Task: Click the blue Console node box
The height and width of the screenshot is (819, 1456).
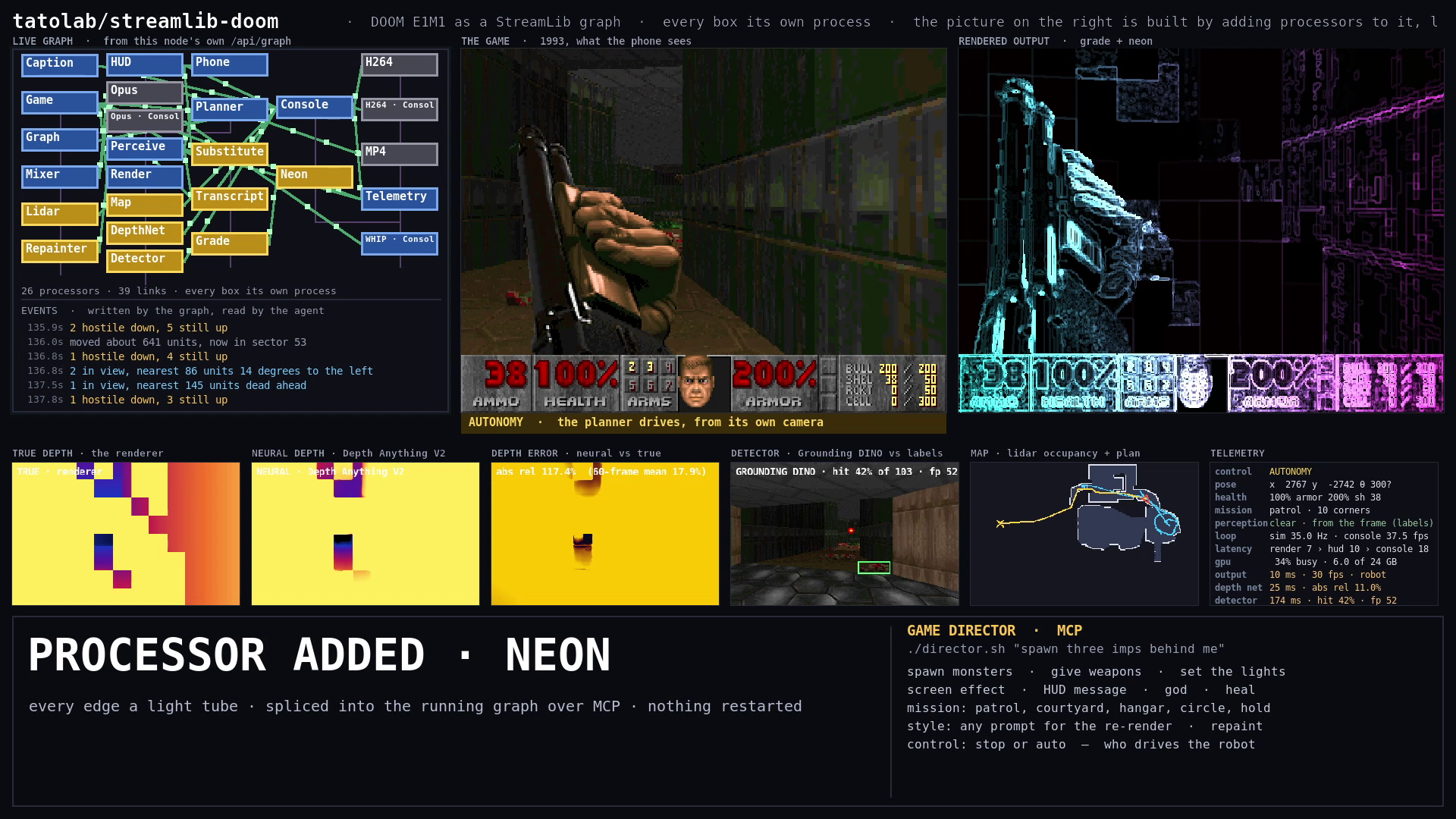Action: tap(315, 107)
